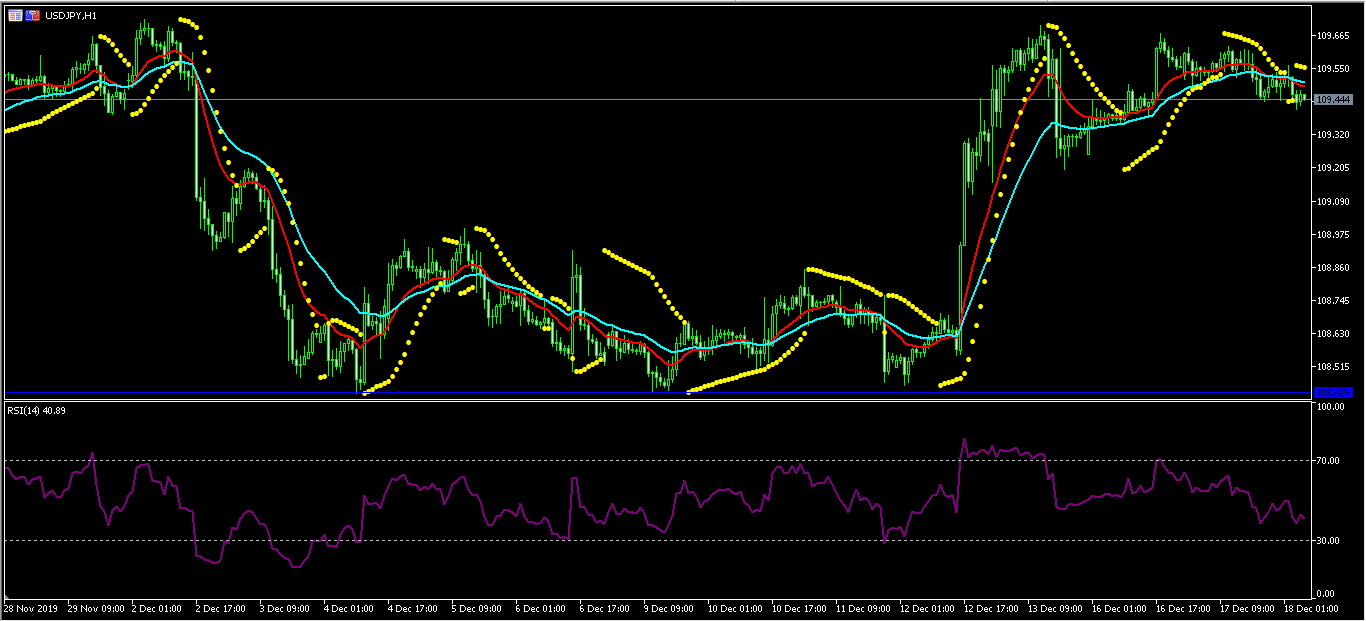This screenshot has width=1366, height=621.
Task: Click the 6 Dec 01:00 time label
Action: (541, 608)
